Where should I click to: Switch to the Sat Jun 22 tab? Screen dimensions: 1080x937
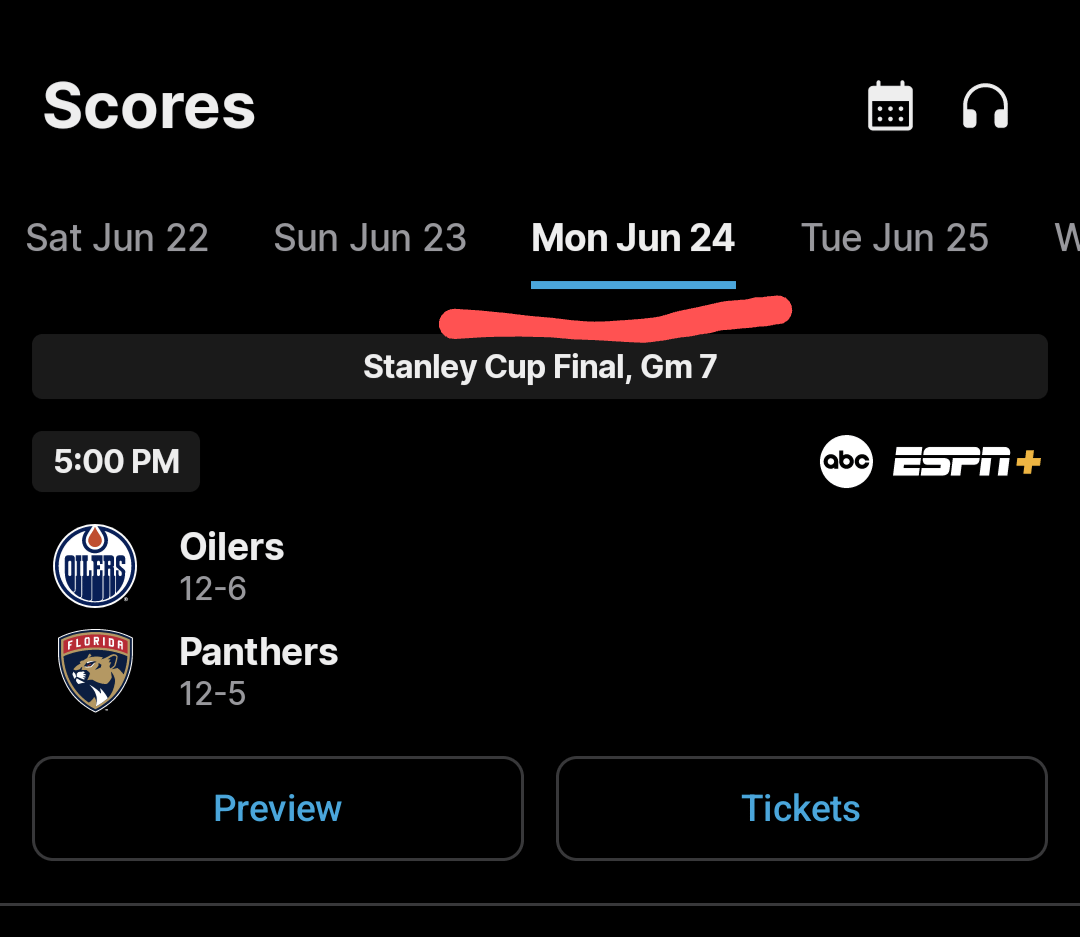[117, 239]
